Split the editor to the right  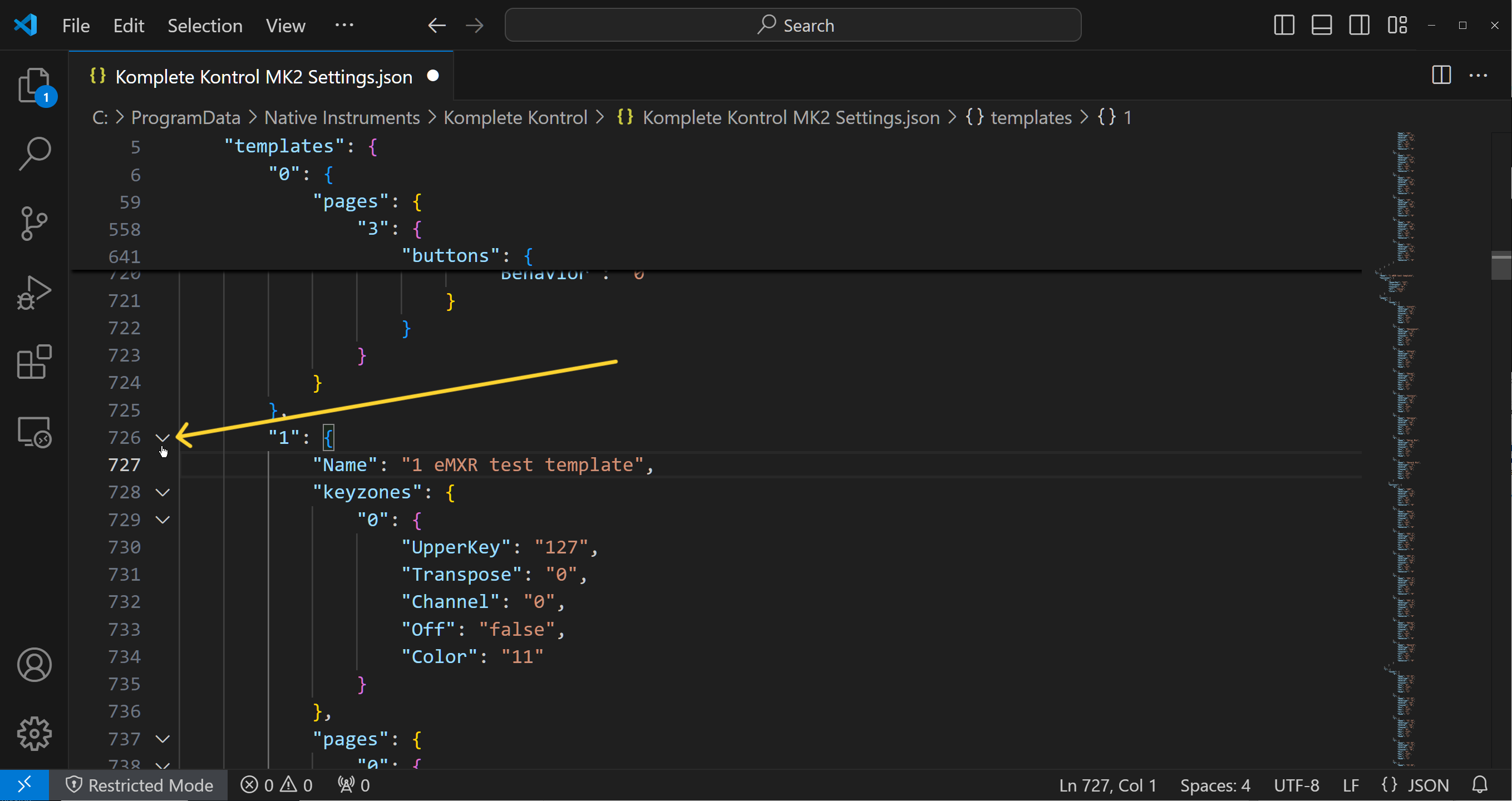(1441, 75)
